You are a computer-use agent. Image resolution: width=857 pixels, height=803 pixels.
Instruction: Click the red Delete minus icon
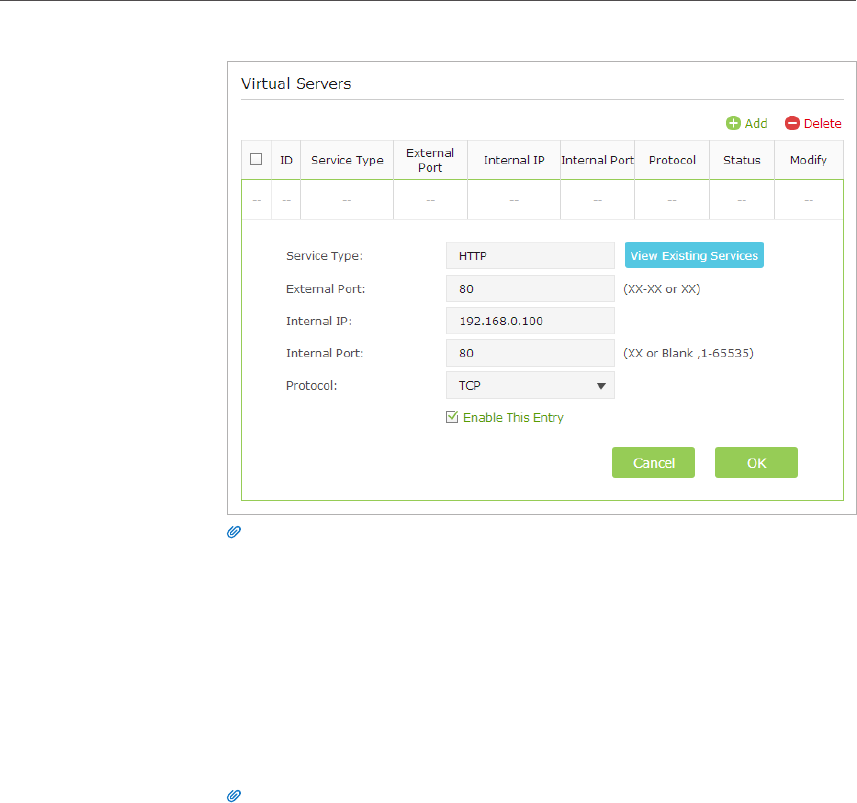click(x=792, y=123)
